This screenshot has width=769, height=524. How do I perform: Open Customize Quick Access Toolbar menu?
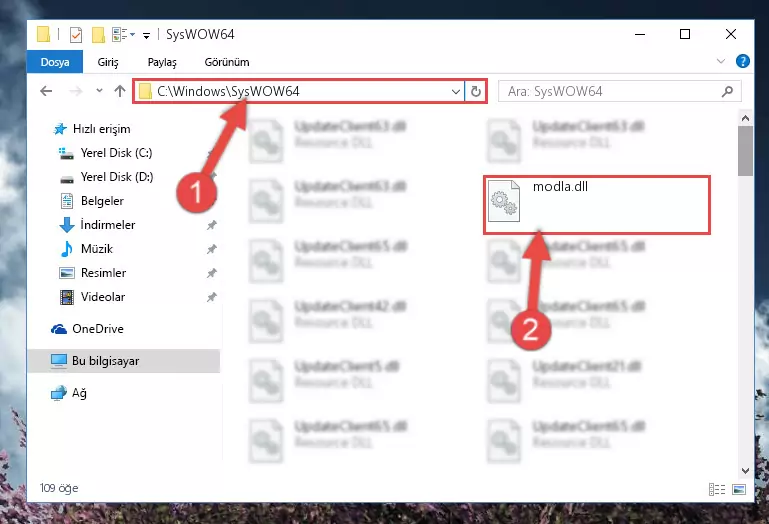coord(146,35)
